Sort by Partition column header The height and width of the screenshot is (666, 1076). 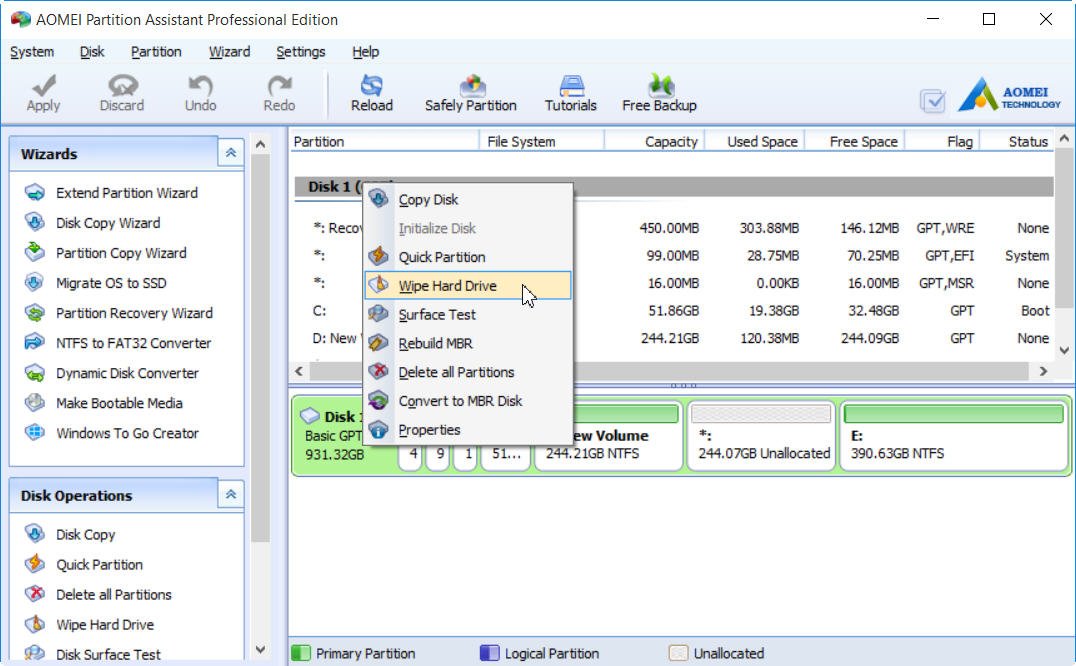385,141
